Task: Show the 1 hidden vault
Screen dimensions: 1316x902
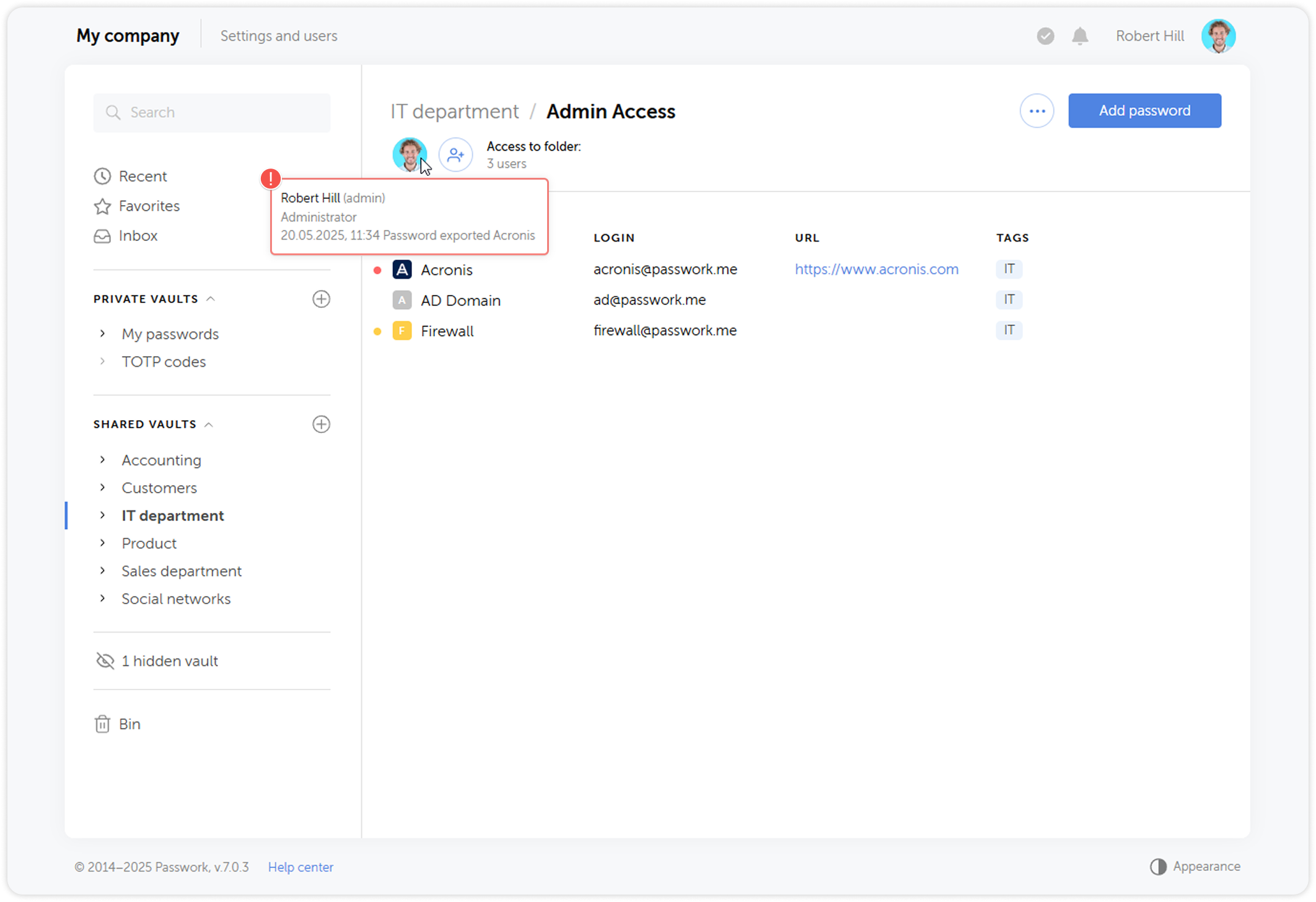Action: coord(170,661)
